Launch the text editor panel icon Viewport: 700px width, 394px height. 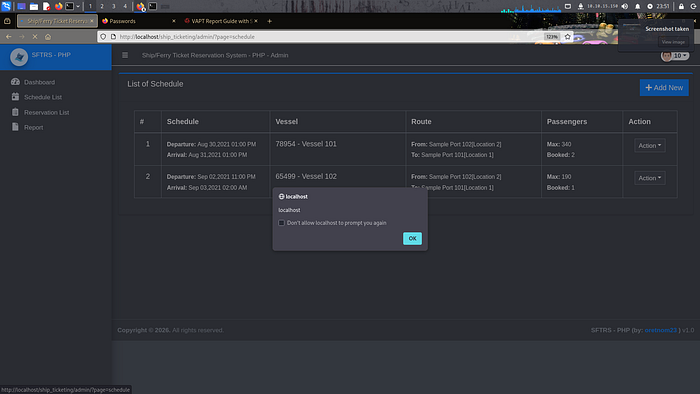coord(46,6)
